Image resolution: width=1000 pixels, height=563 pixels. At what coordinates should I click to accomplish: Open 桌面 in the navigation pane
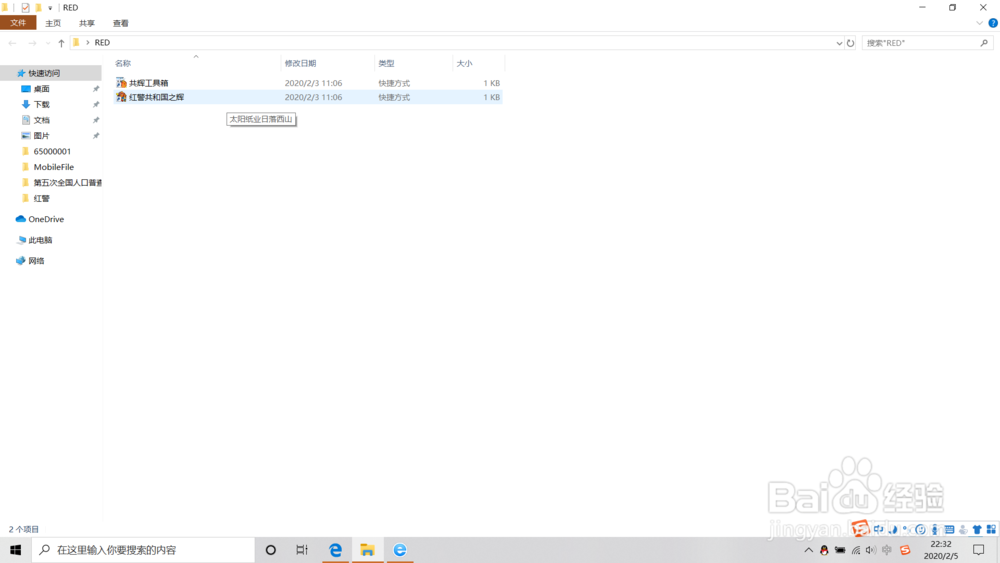pos(41,89)
